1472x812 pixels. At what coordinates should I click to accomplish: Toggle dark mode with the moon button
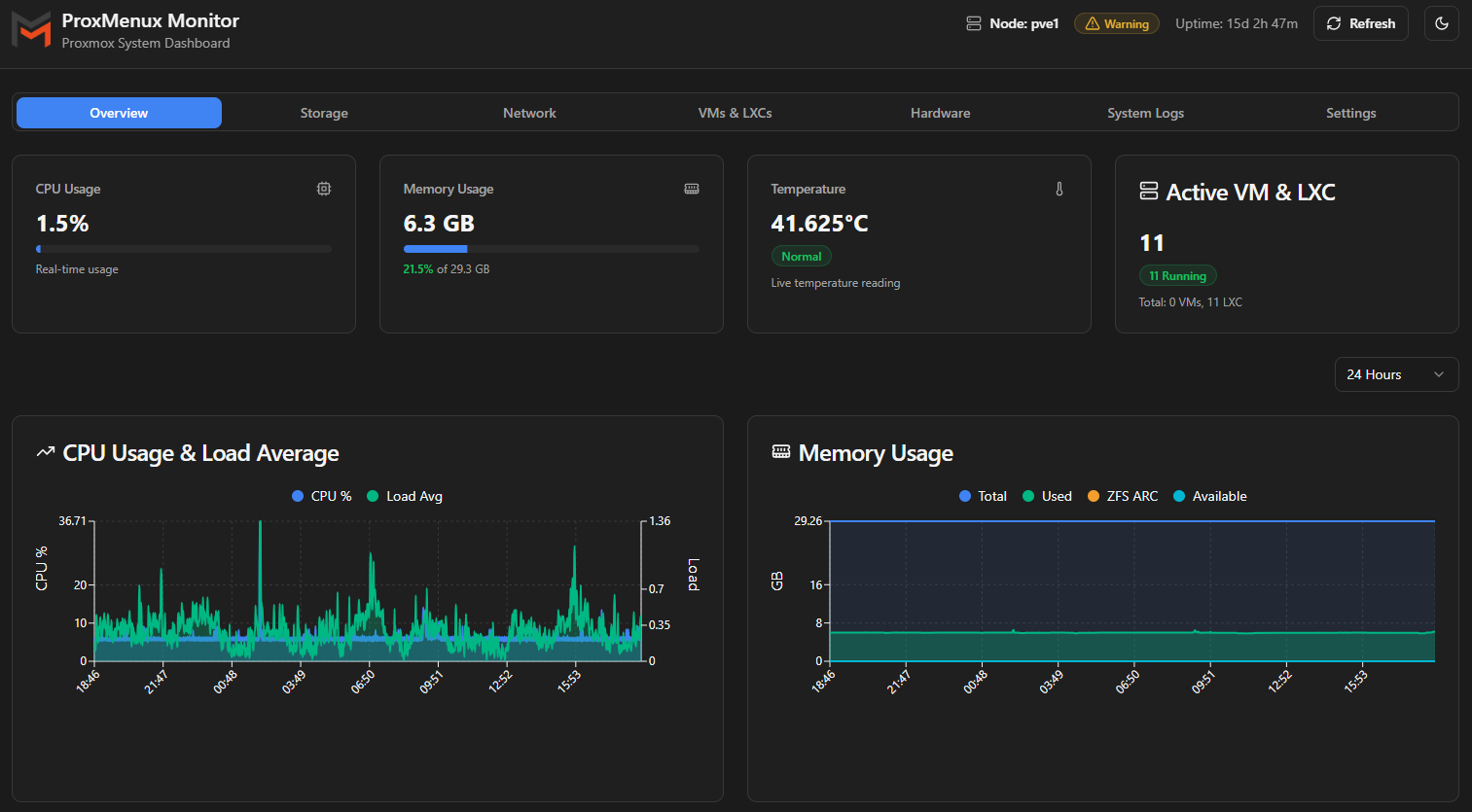1442,23
